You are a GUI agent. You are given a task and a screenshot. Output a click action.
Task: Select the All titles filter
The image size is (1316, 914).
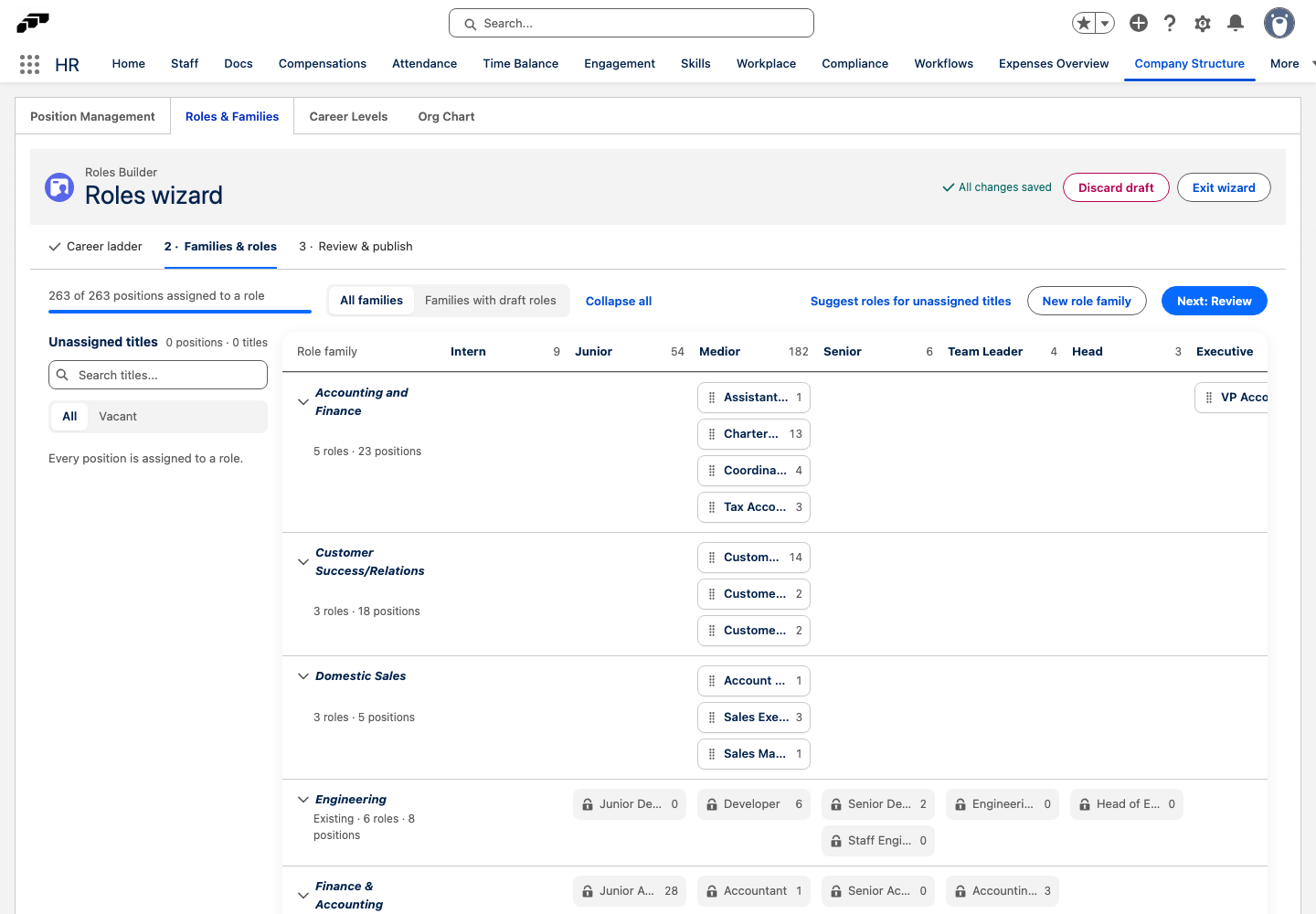click(69, 417)
